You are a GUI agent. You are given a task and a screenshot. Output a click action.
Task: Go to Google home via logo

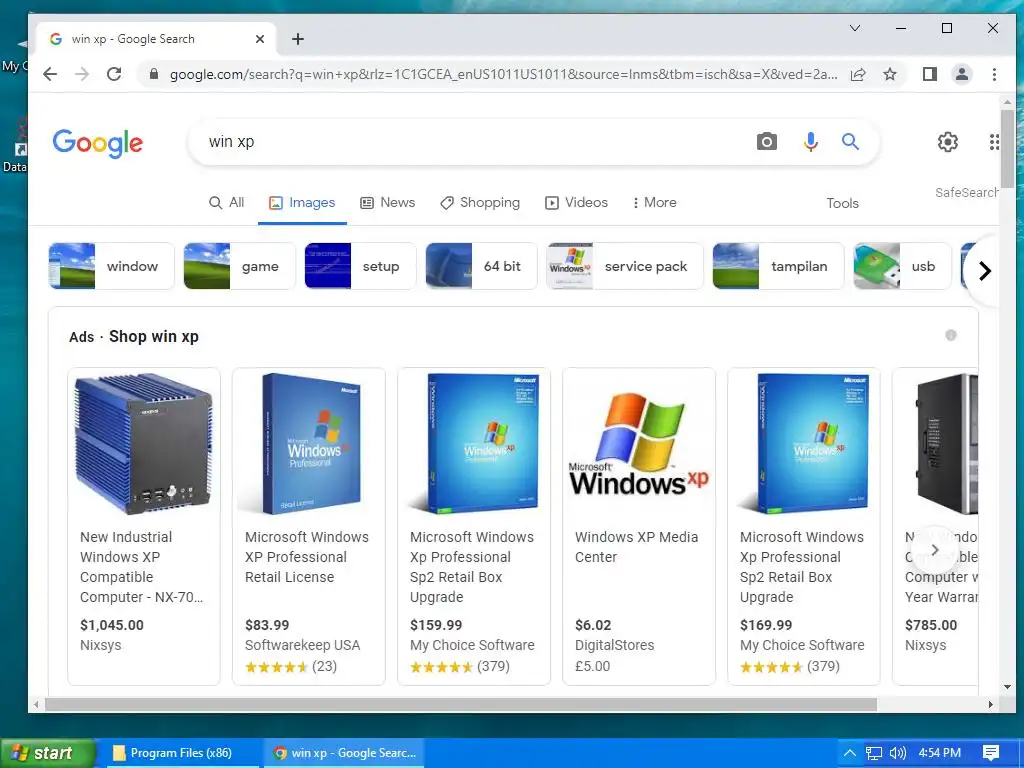(97, 143)
